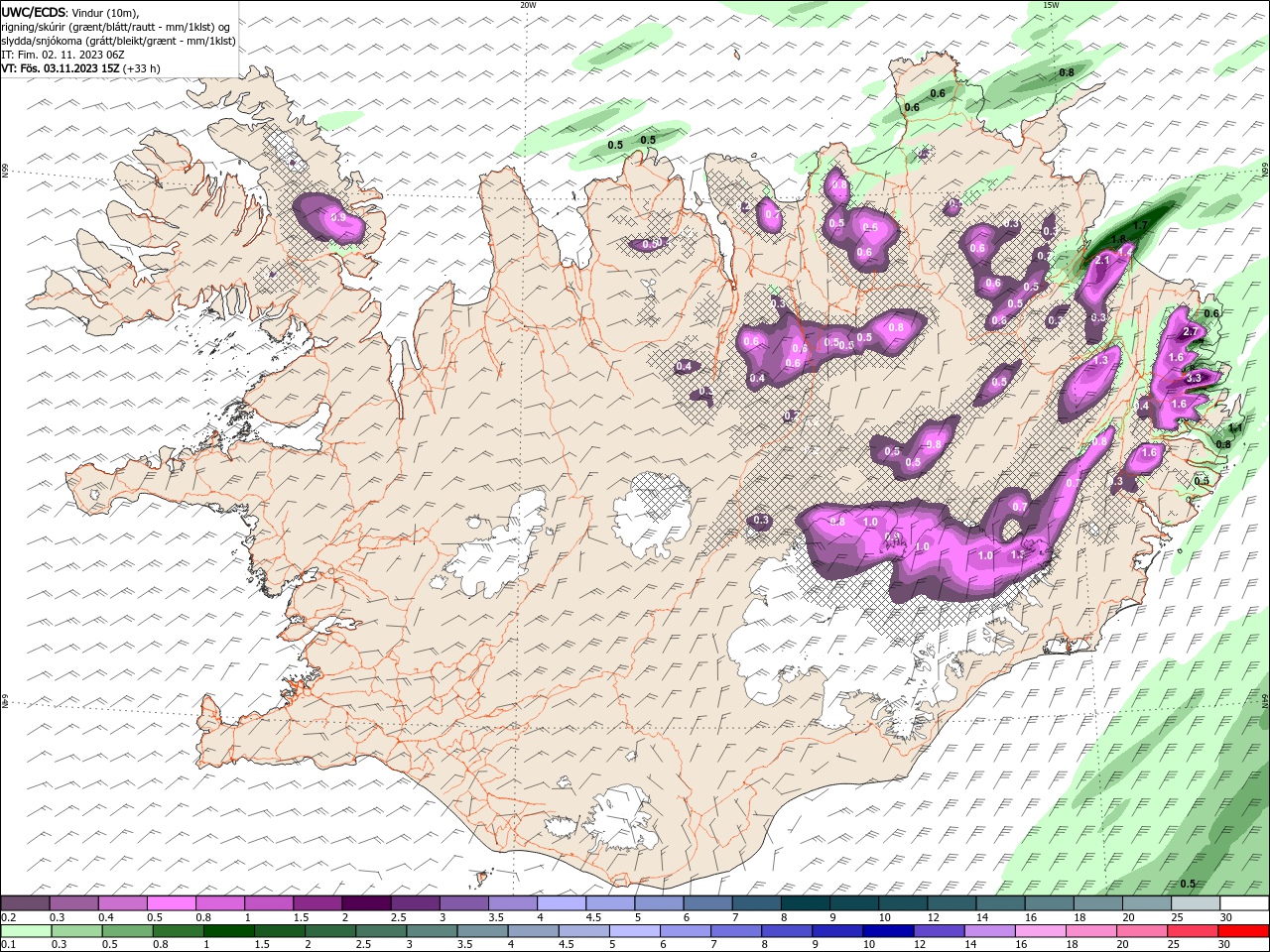Click the 0.2 label in the upper legend
This screenshot has height=952, width=1270.
[10, 917]
